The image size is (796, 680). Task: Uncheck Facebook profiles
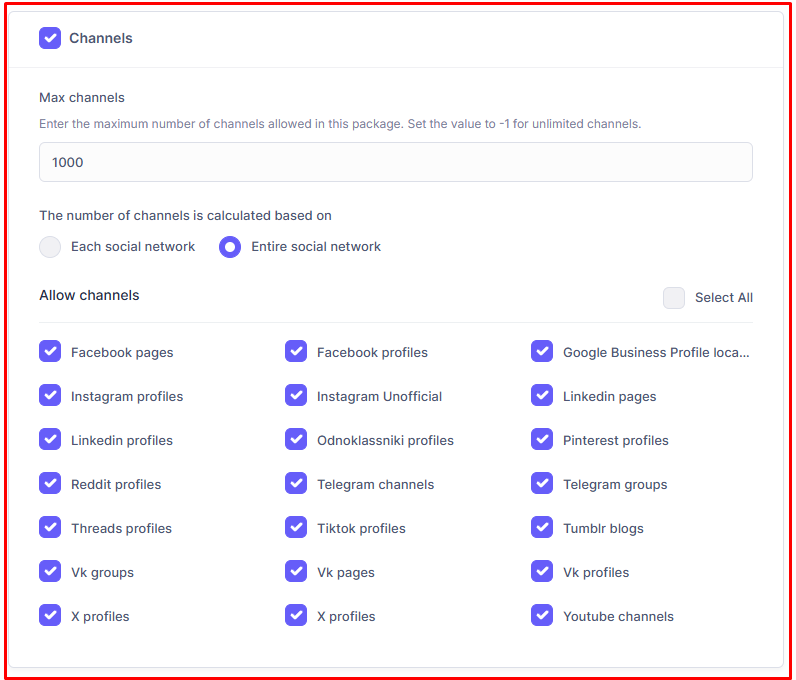coord(296,352)
